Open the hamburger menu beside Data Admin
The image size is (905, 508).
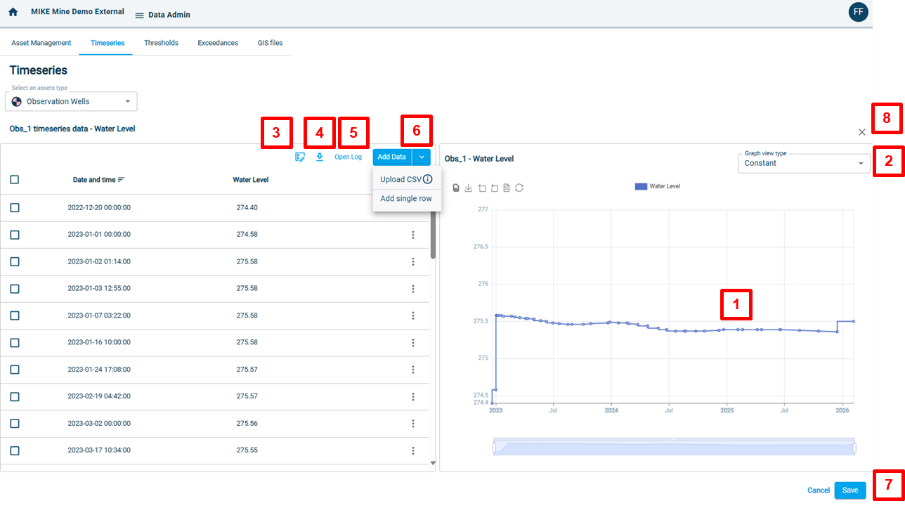tap(139, 15)
